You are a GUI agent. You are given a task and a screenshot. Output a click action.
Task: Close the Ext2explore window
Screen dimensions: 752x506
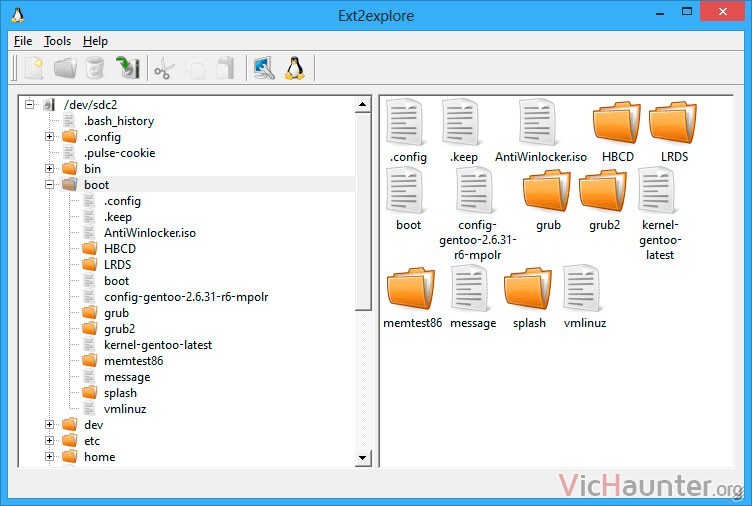[x=723, y=12]
